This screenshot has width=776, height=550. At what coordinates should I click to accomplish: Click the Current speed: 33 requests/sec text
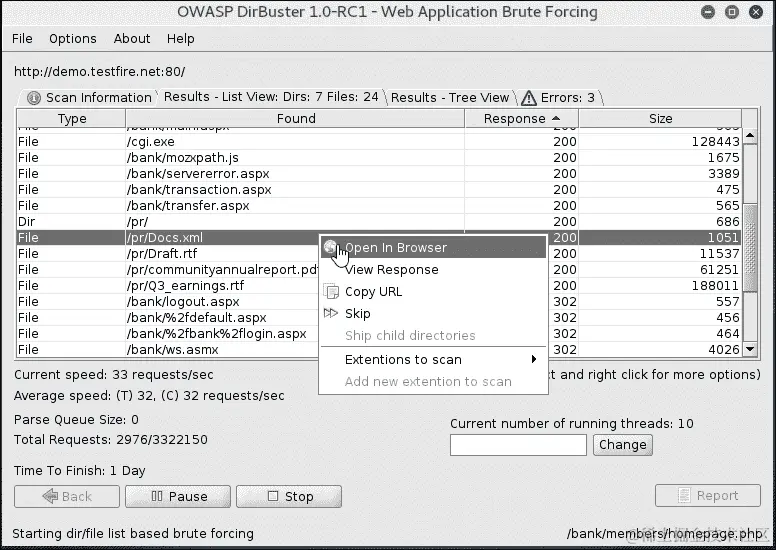(114, 375)
